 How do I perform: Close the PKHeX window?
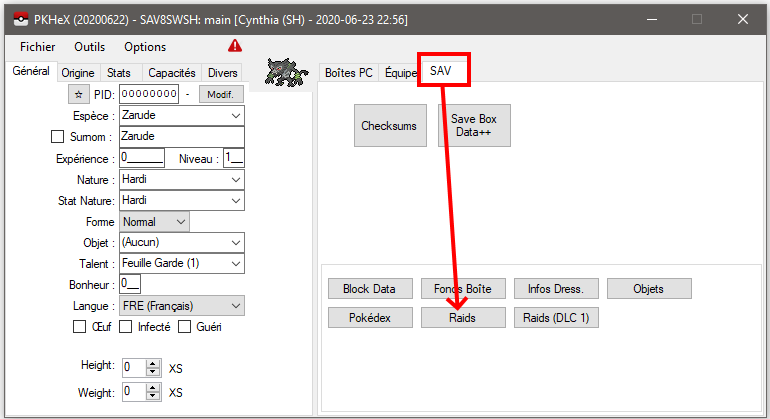[742, 20]
